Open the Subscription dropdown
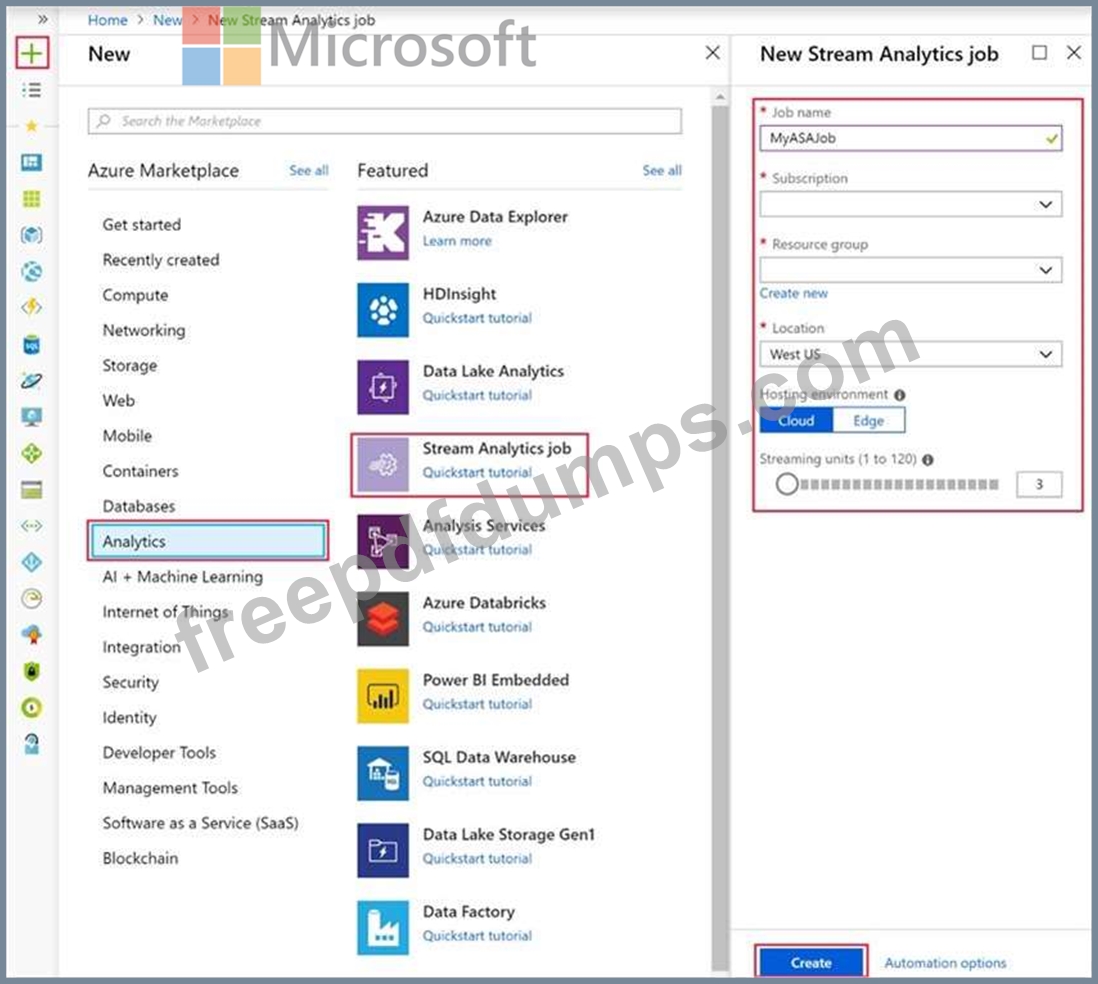 pyautogui.click(x=910, y=205)
